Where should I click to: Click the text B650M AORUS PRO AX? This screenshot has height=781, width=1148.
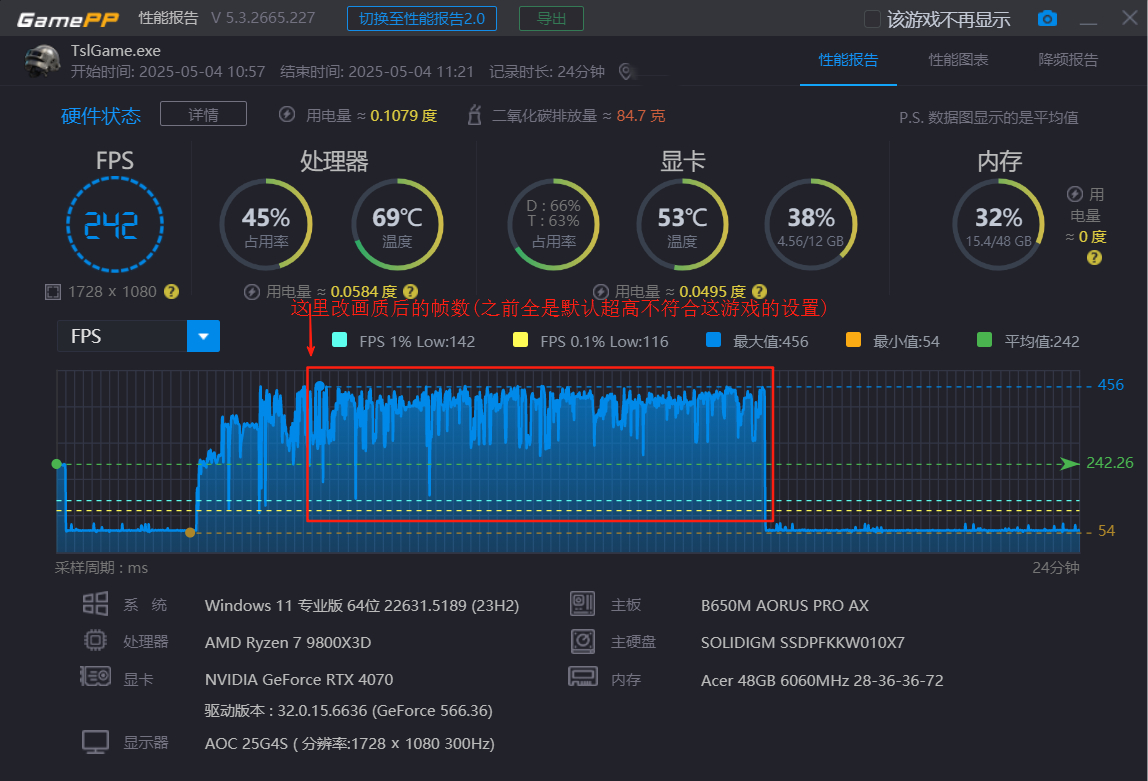coord(785,605)
